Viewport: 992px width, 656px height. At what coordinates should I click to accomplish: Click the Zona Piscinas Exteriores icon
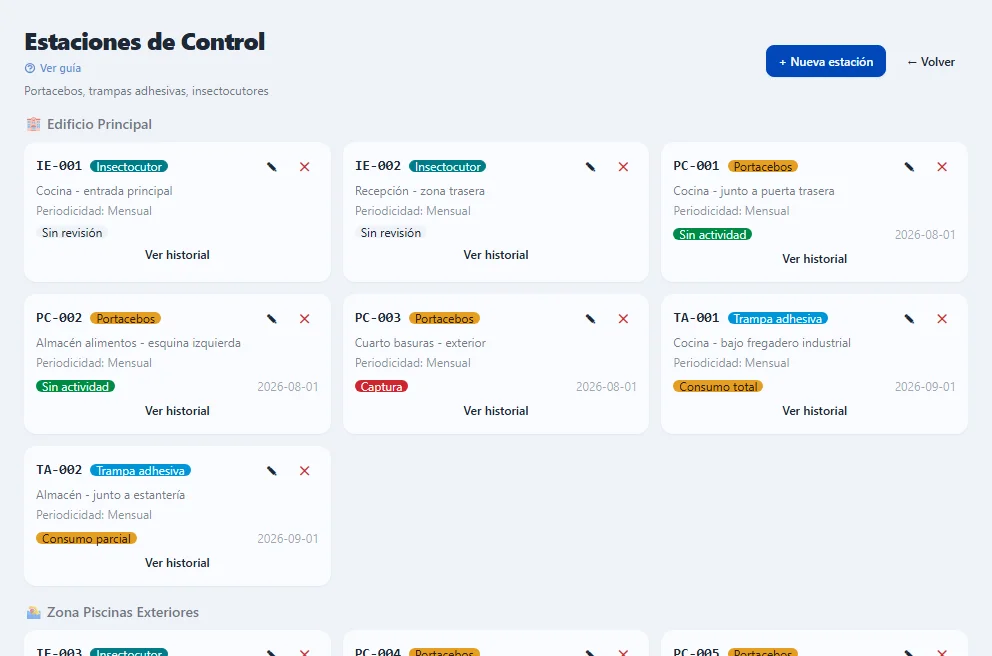coord(34,612)
